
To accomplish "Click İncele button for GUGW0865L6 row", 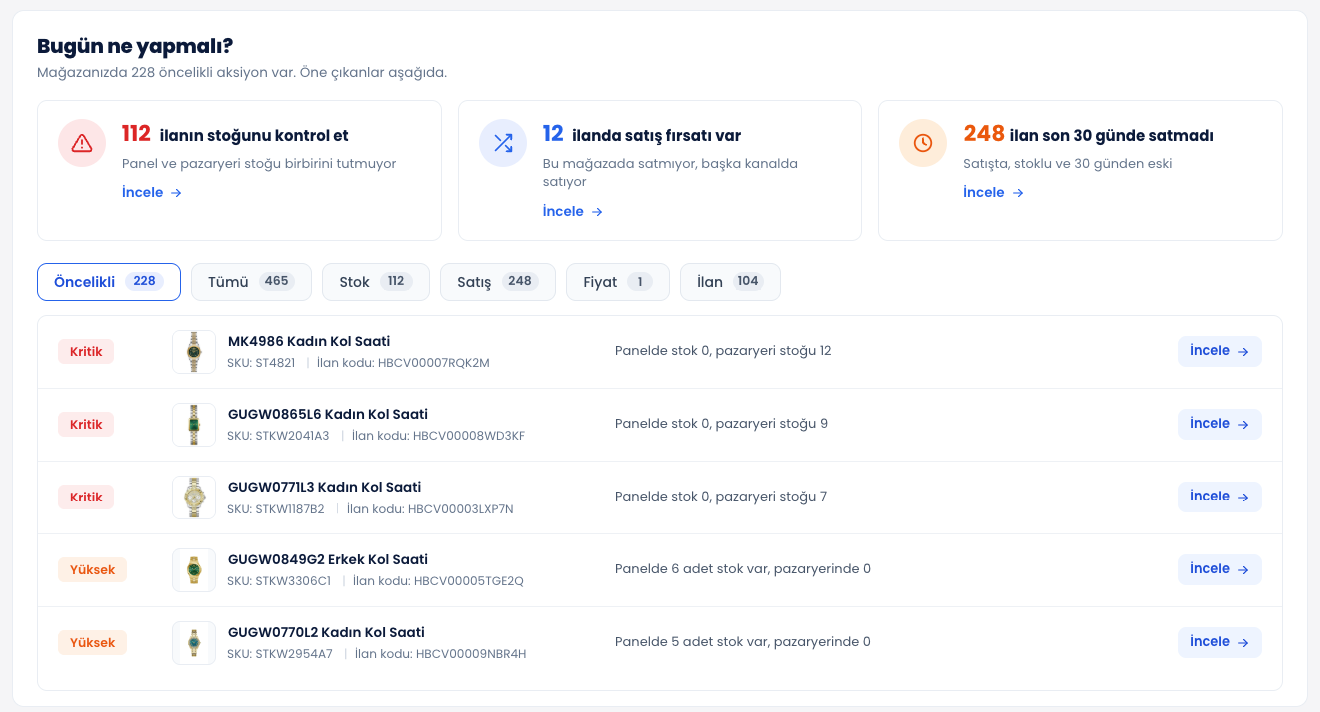I will pos(1220,424).
